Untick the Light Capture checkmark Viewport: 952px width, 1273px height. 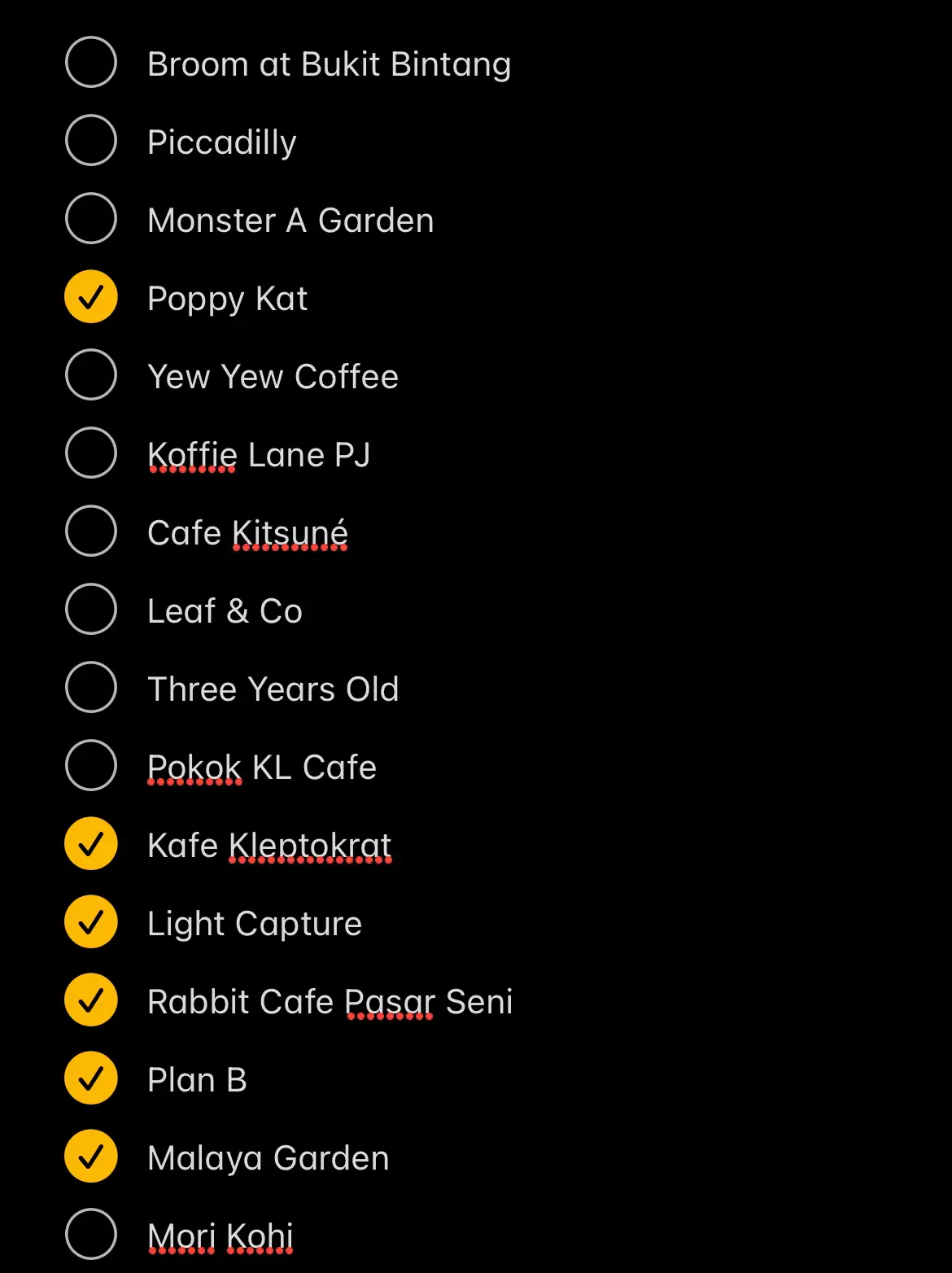pos(91,922)
